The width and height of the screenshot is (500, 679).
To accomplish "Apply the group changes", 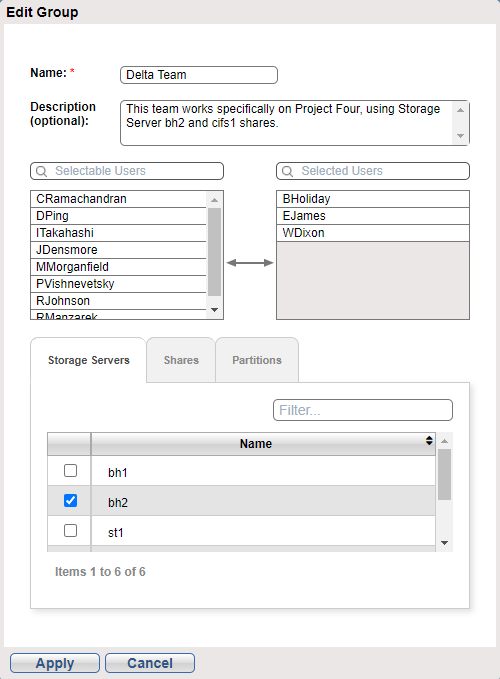I will [55, 663].
